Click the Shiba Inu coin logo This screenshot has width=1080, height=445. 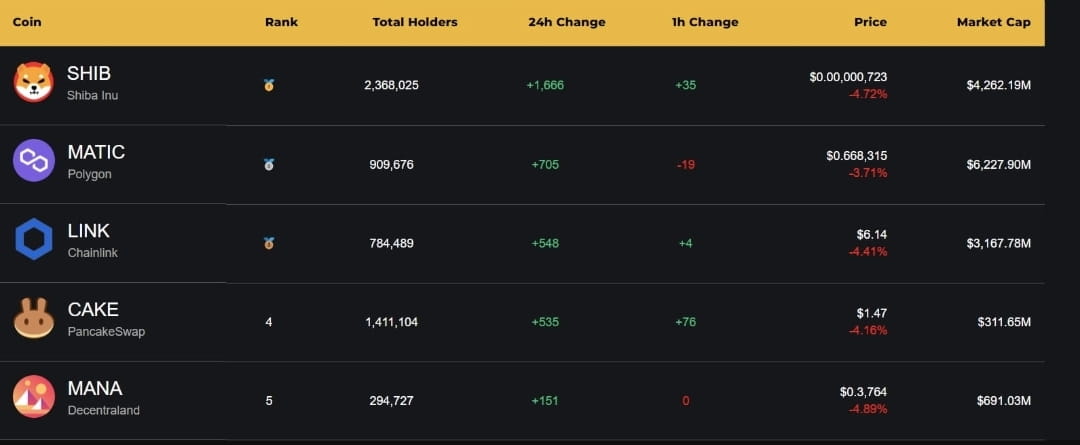(x=34, y=82)
